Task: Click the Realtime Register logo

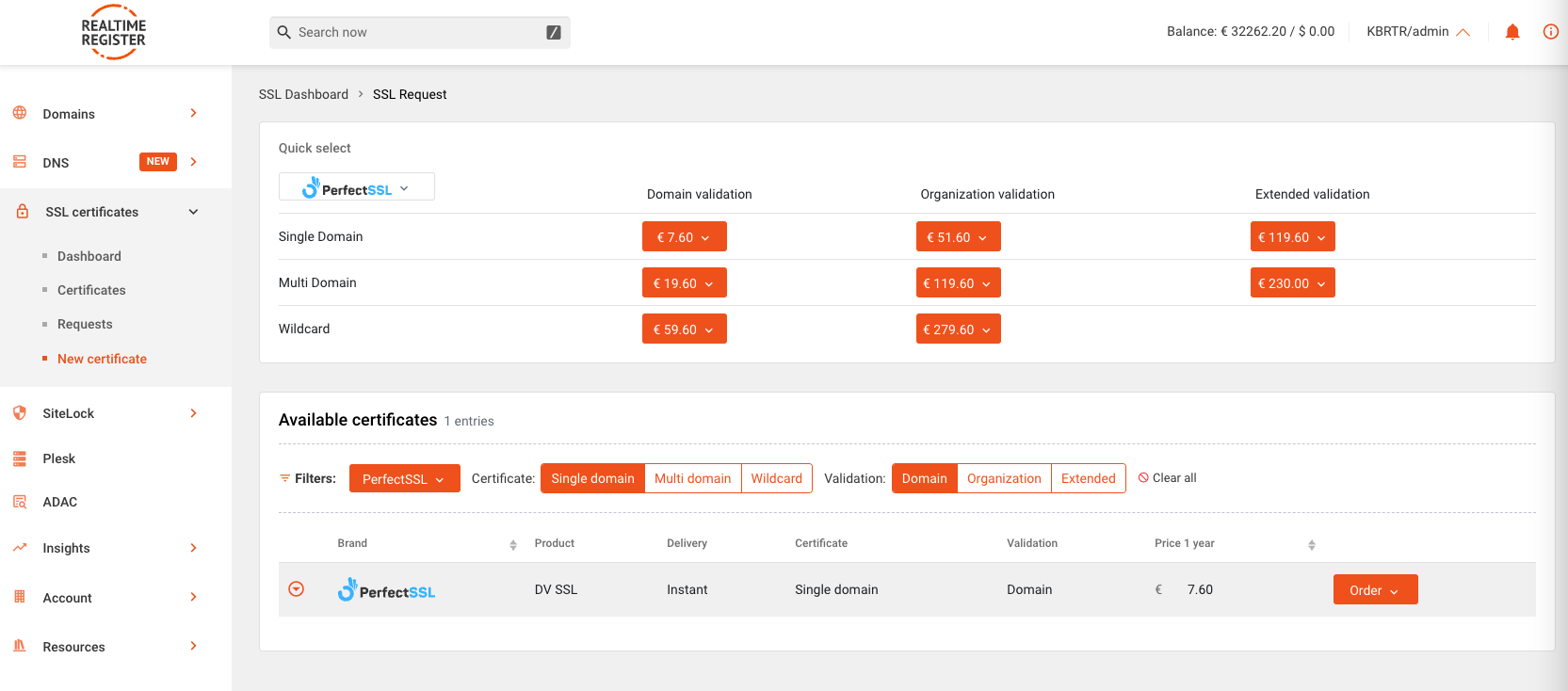Action: [x=113, y=32]
